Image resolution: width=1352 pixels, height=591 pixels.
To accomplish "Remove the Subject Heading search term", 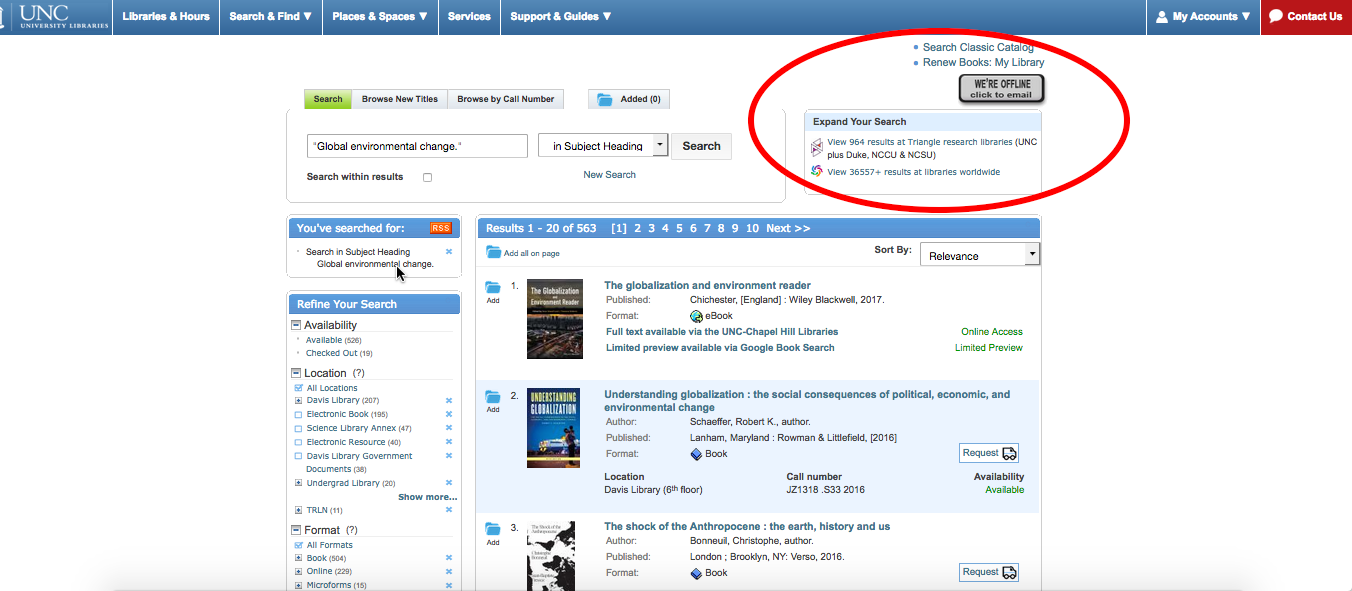I will coord(449,252).
